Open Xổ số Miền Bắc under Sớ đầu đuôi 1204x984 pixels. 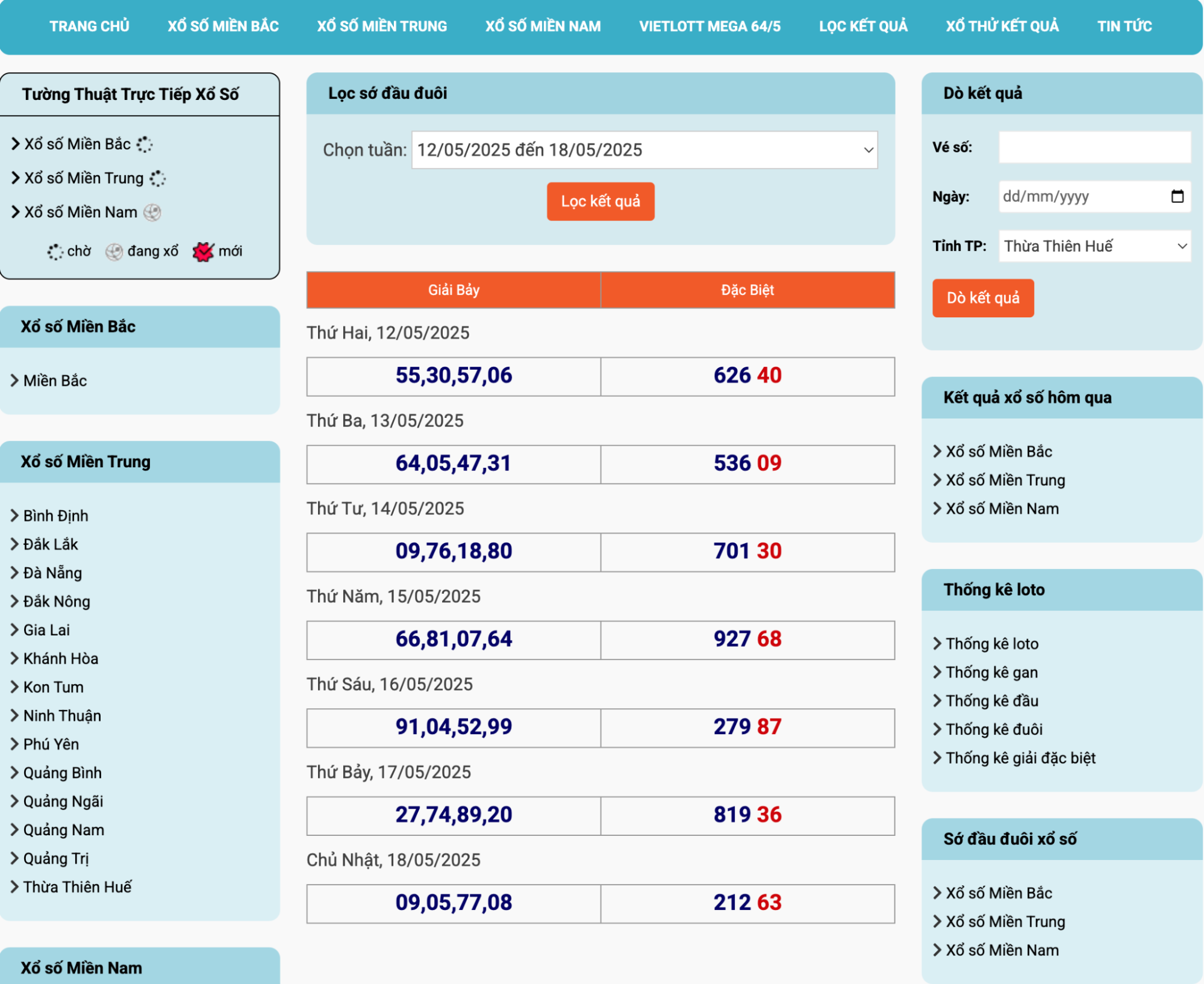(999, 893)
